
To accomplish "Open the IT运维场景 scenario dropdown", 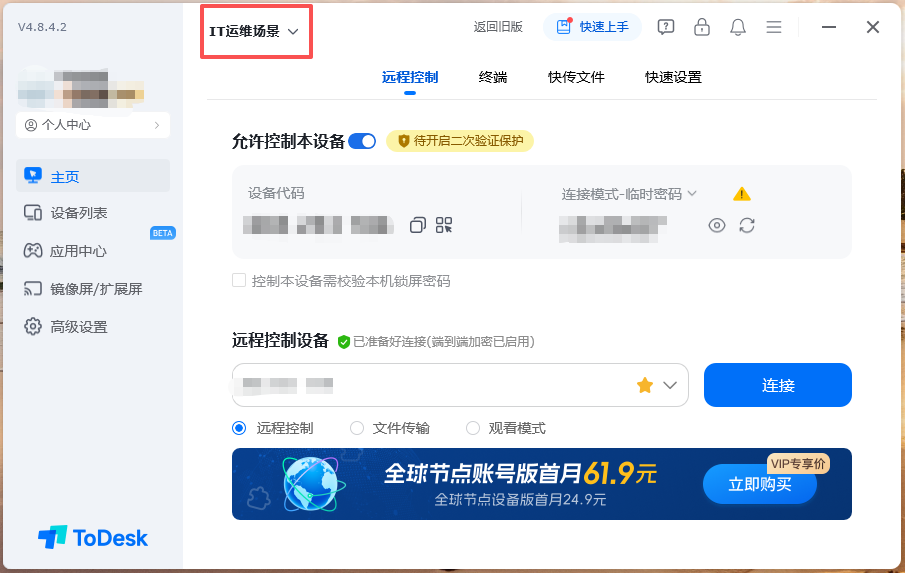I will [x=254, y=31].
